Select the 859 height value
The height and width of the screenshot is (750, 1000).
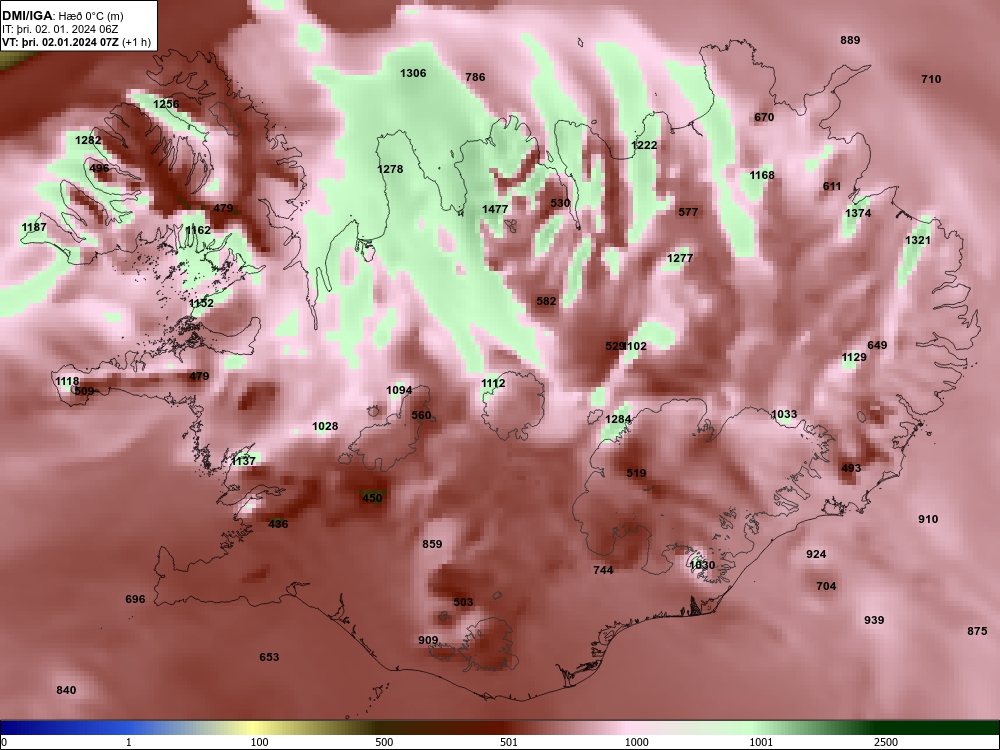pos(432,544)
